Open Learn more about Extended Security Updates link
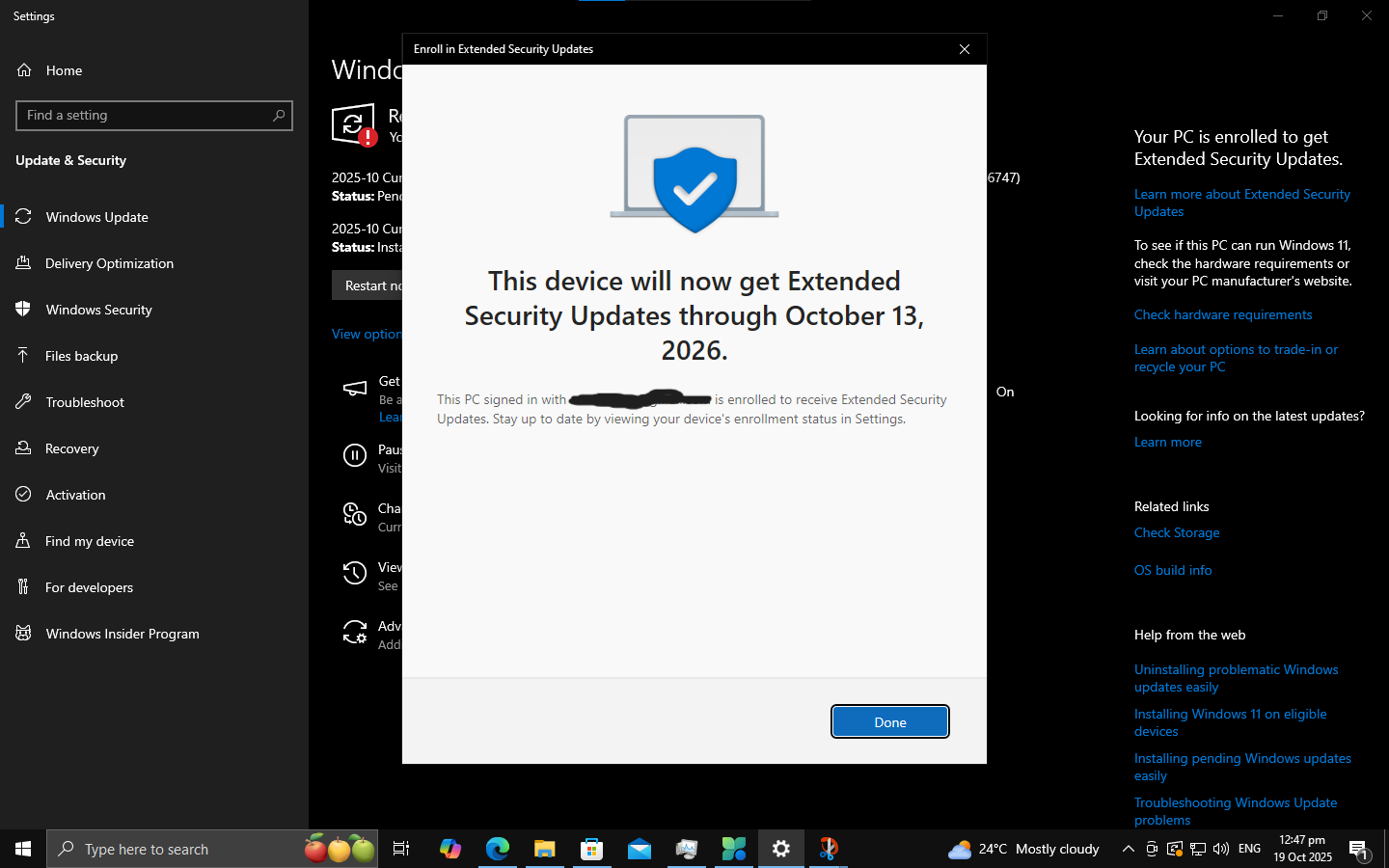Viewport: 1389px width, 868px height. (1241, 203)
